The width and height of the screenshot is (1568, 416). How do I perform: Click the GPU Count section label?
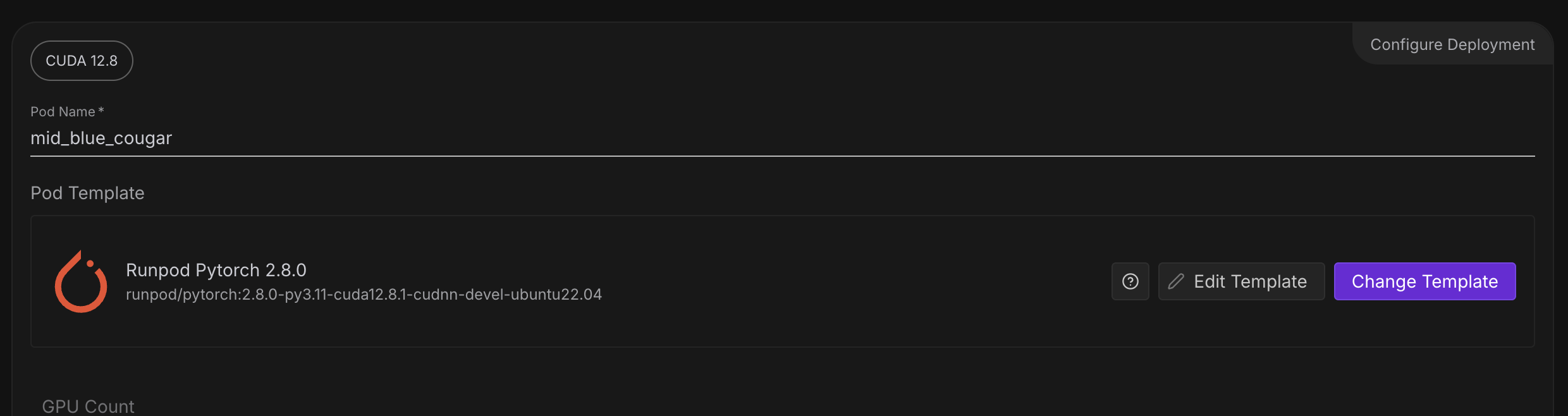click(x=88, y=406)
